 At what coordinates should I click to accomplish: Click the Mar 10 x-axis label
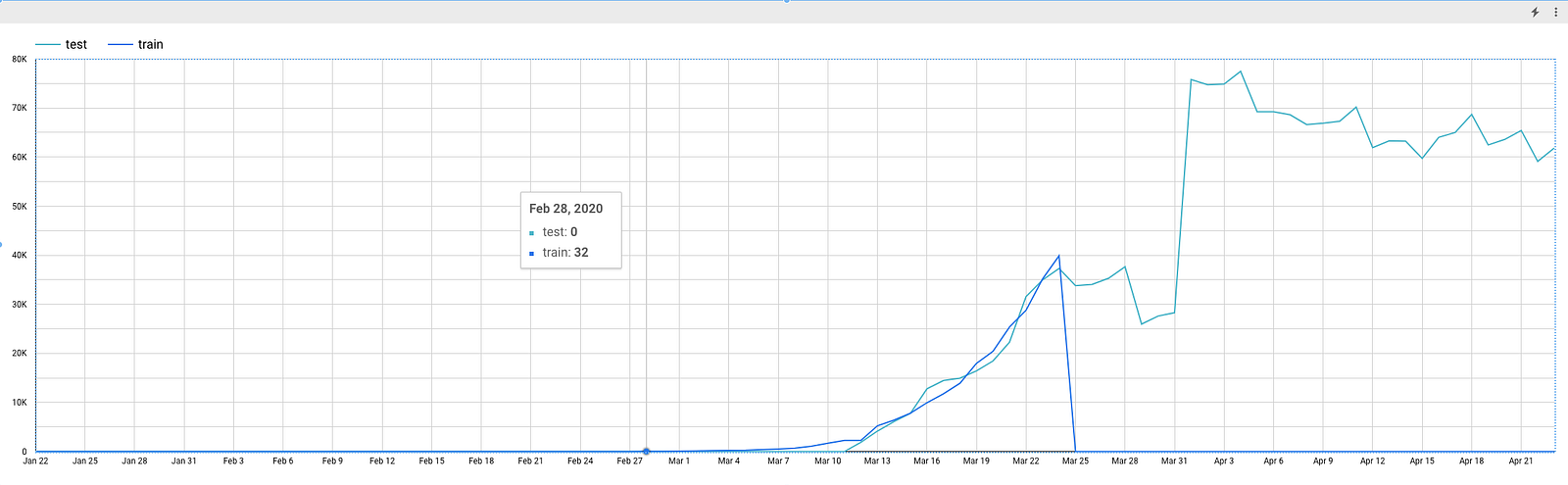pyautogui.click(x=828, y=461)
